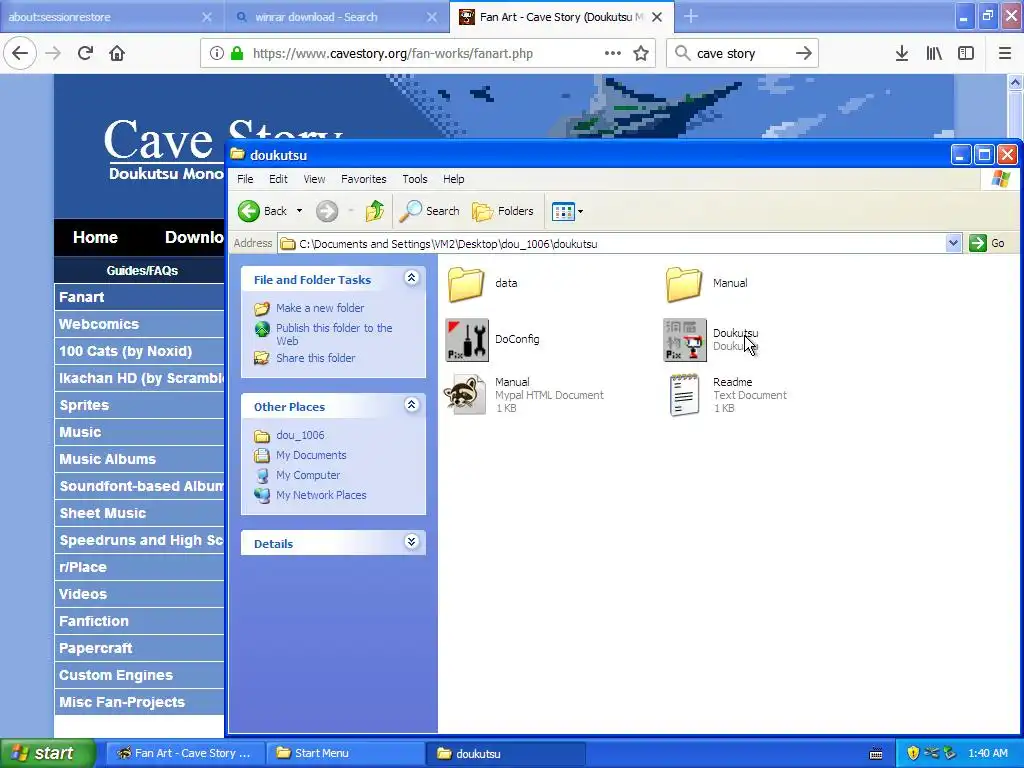Open the Fanart sidebar link
The height and width of the screenshot is (768, 1024).
(139, 297)
